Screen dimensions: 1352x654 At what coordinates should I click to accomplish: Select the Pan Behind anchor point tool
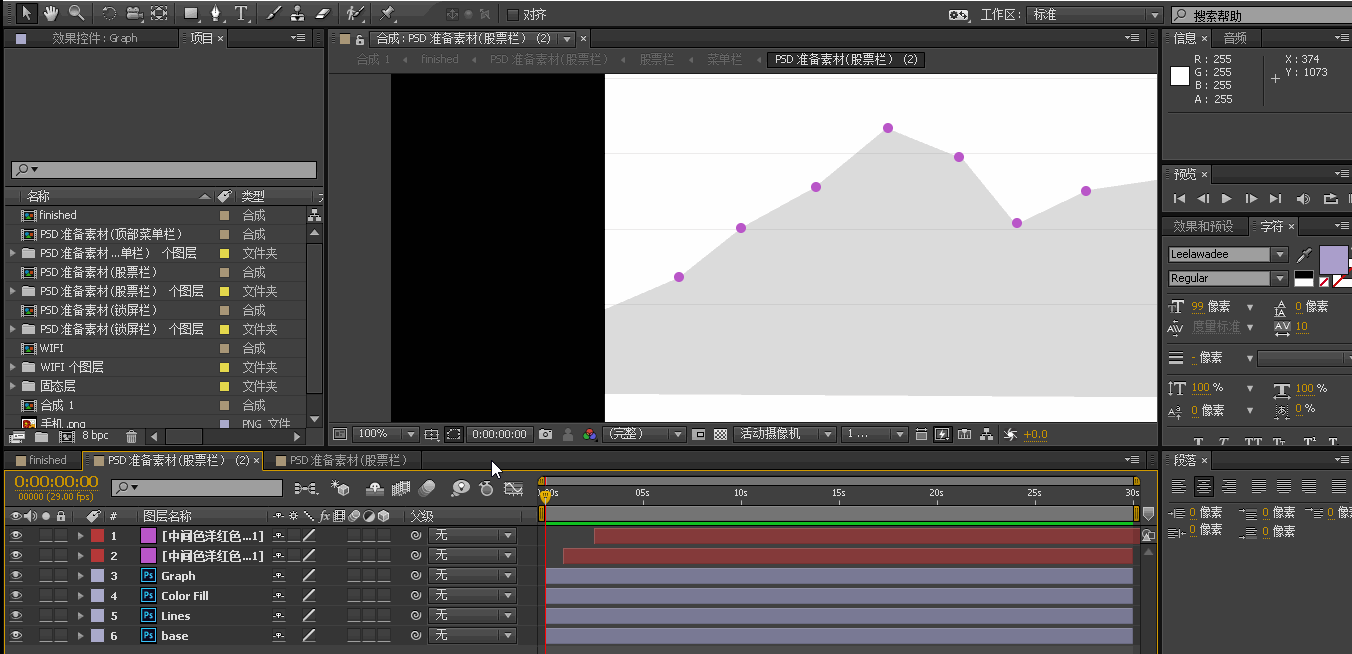(159, 13)
